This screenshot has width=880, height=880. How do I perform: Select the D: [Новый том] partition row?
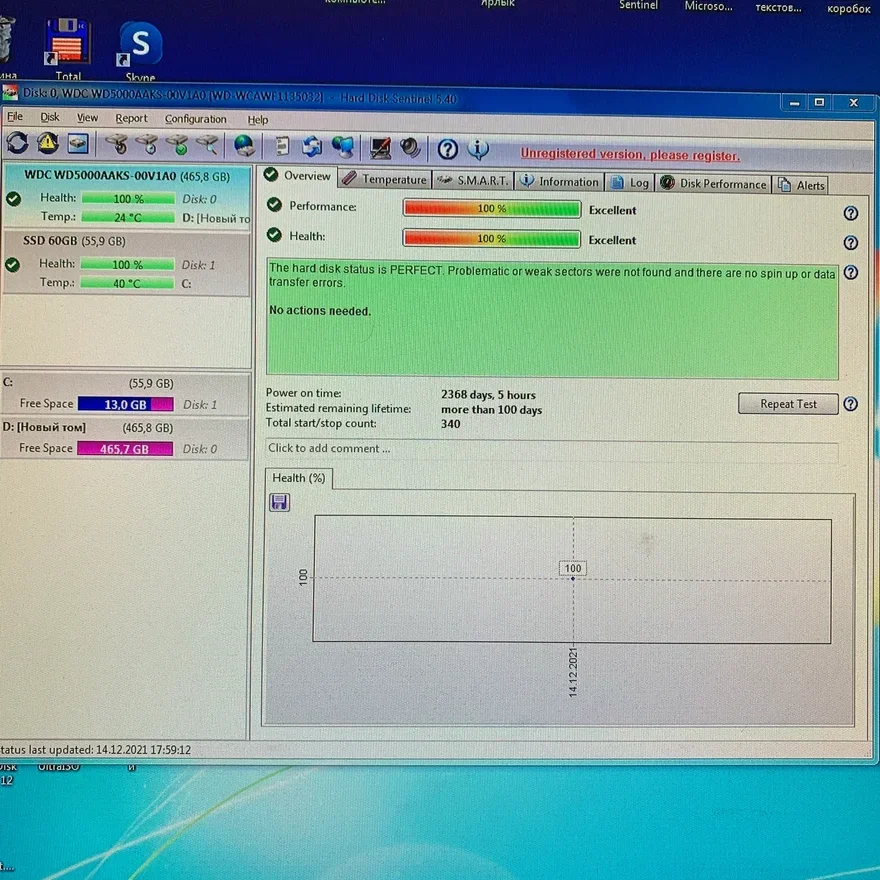pos(125,438)
